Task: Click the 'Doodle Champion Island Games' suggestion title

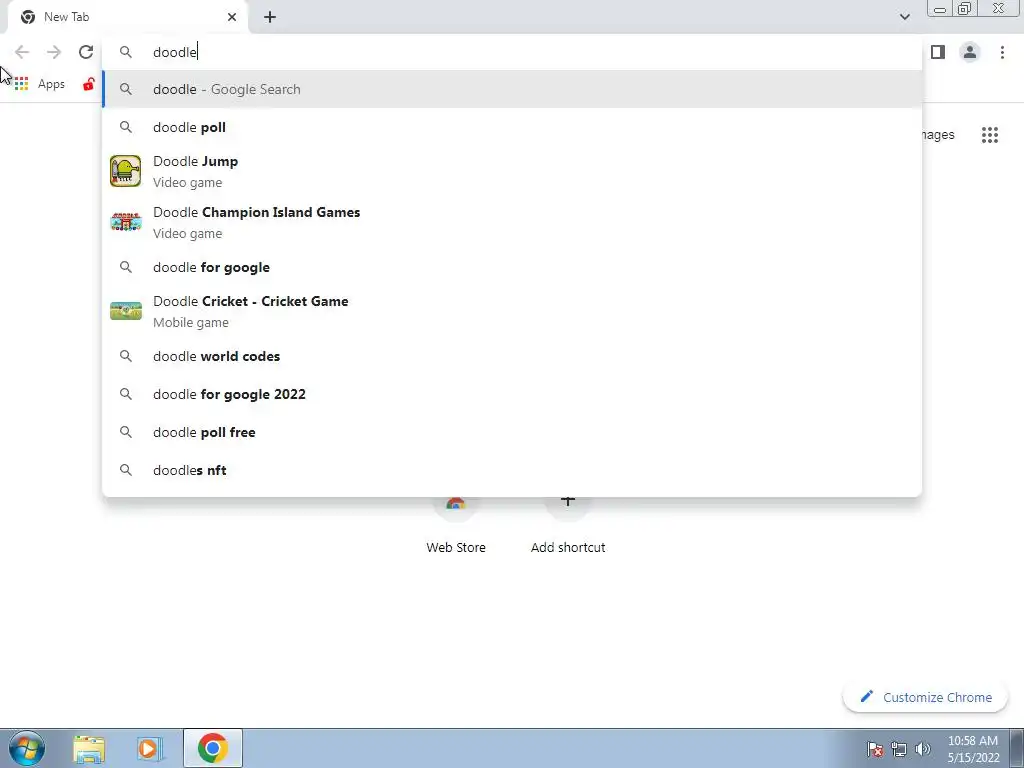Action: 257,212
